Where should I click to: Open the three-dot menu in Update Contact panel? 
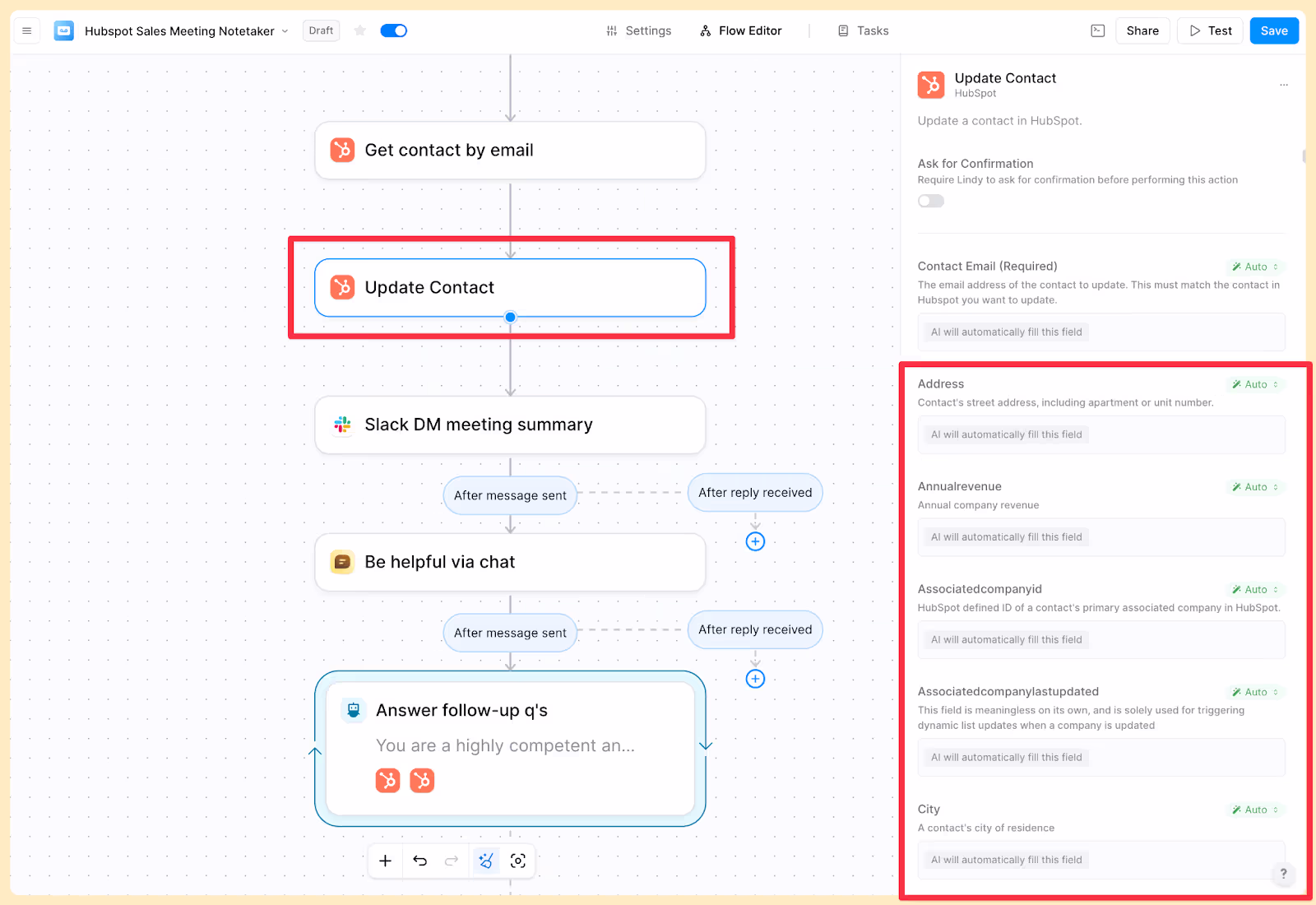pyautogui.click(x=1284, y=85)
